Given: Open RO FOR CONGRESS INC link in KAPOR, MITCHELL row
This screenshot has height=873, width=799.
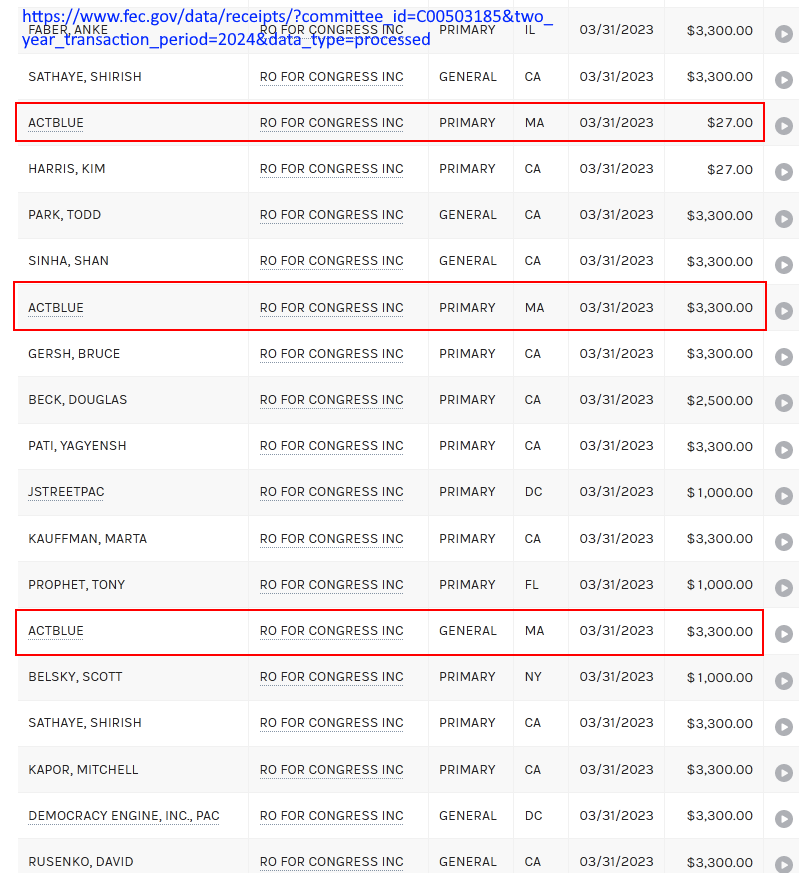Looking at the screenshot, I should 331,769.
